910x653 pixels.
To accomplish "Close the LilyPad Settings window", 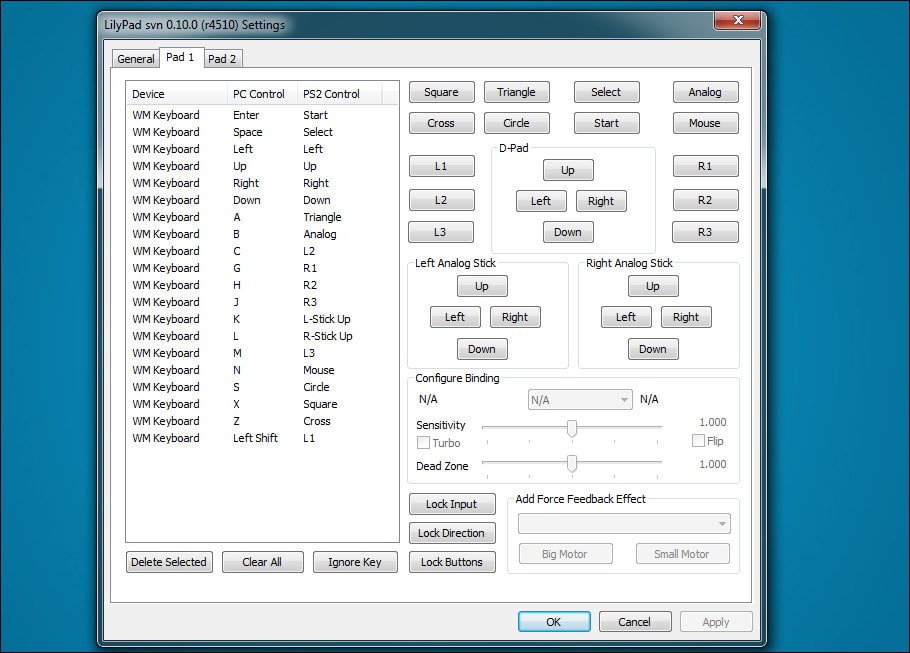I will [738, 20].
